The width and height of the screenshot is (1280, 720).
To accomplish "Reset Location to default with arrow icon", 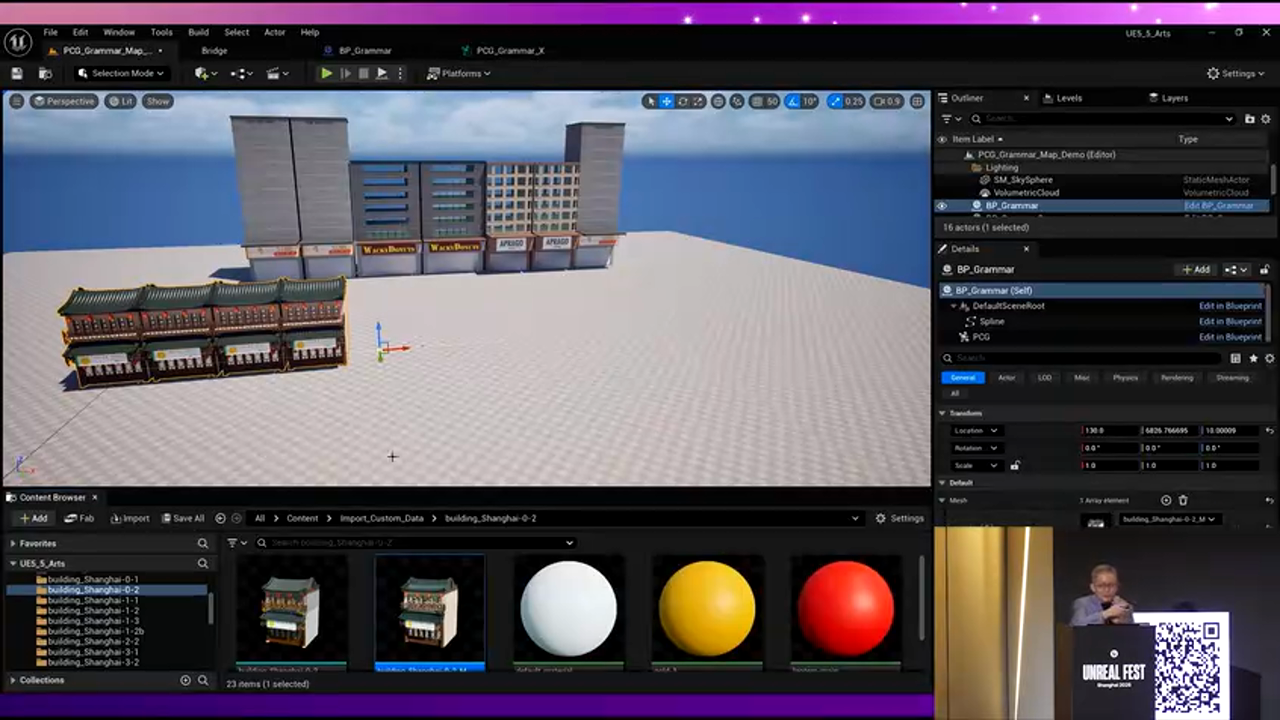I will (1269, 430).
